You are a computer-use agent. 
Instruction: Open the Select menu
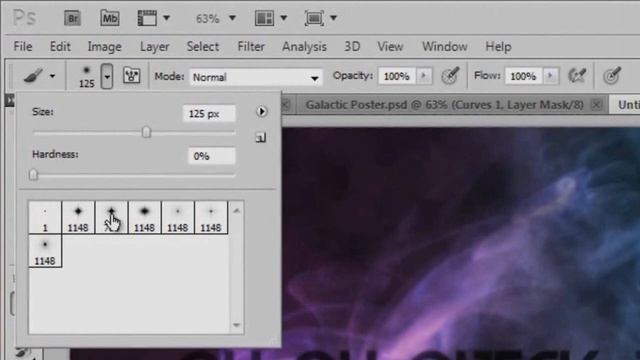tap(203, 47)
